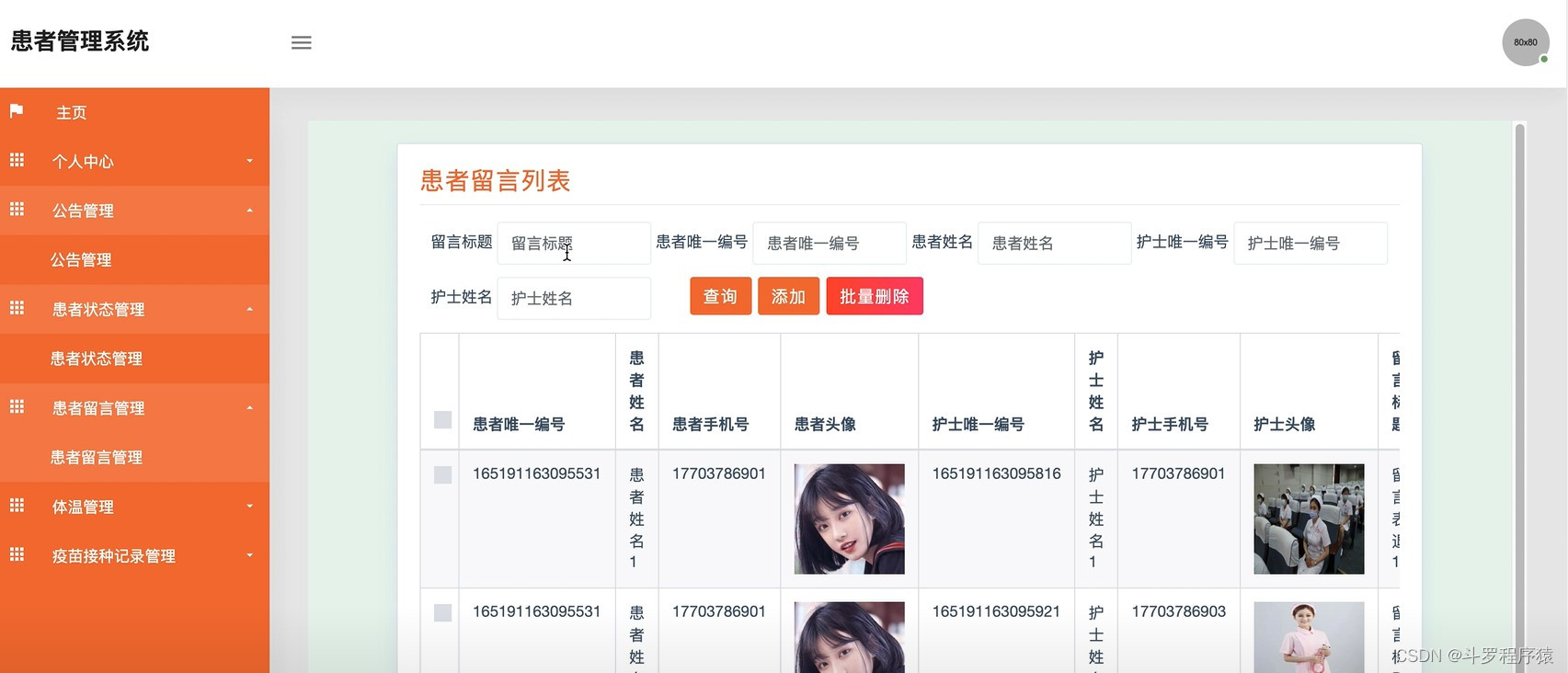Screen dimensions: 1568x673
Task: Click the grid icon beside 患者留言管理
Action: tap(17, 406)
